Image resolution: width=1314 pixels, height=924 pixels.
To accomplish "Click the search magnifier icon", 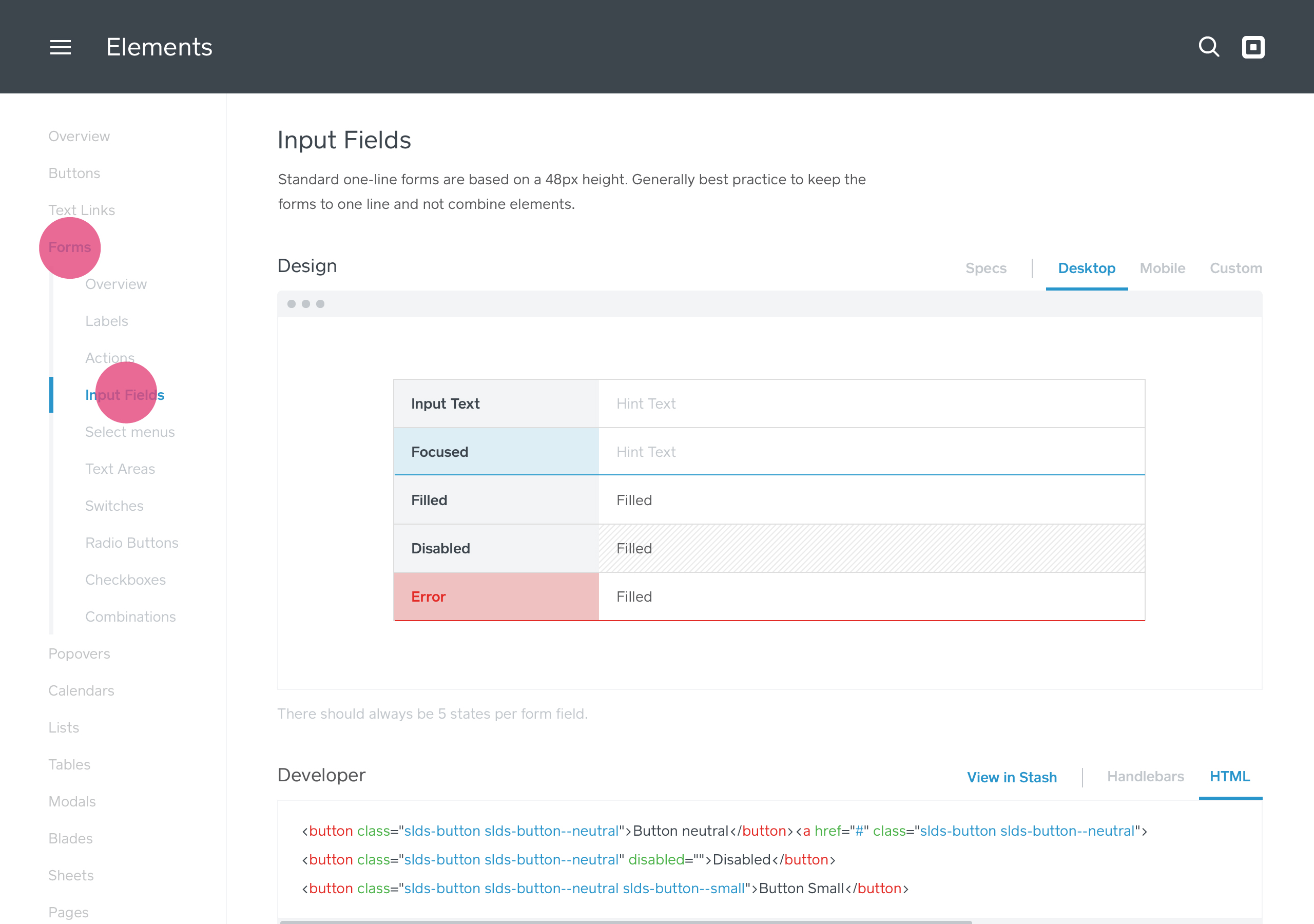I will point(1208,47).
